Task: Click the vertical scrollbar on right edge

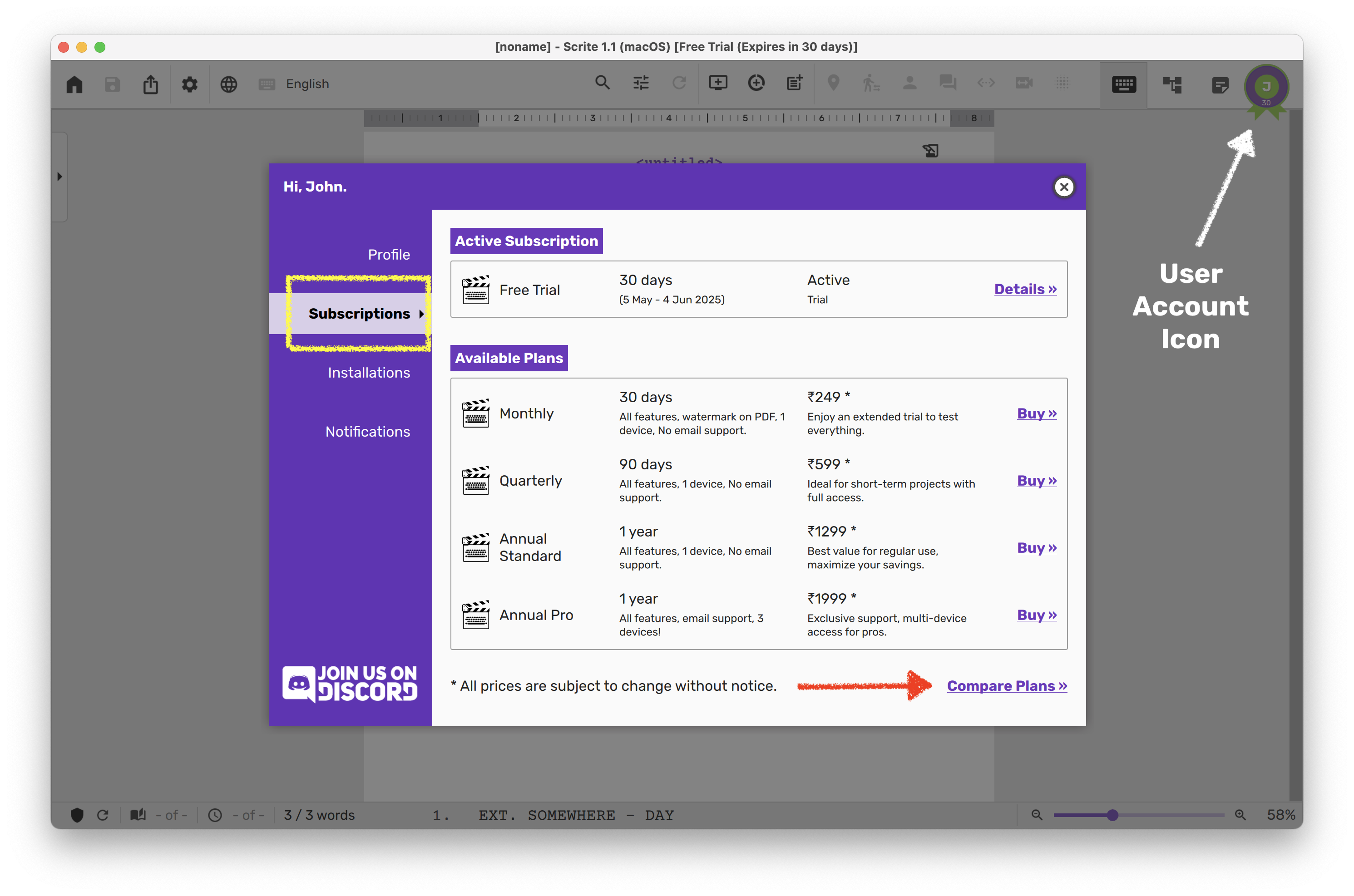Action: click(x=1296, y=455)
